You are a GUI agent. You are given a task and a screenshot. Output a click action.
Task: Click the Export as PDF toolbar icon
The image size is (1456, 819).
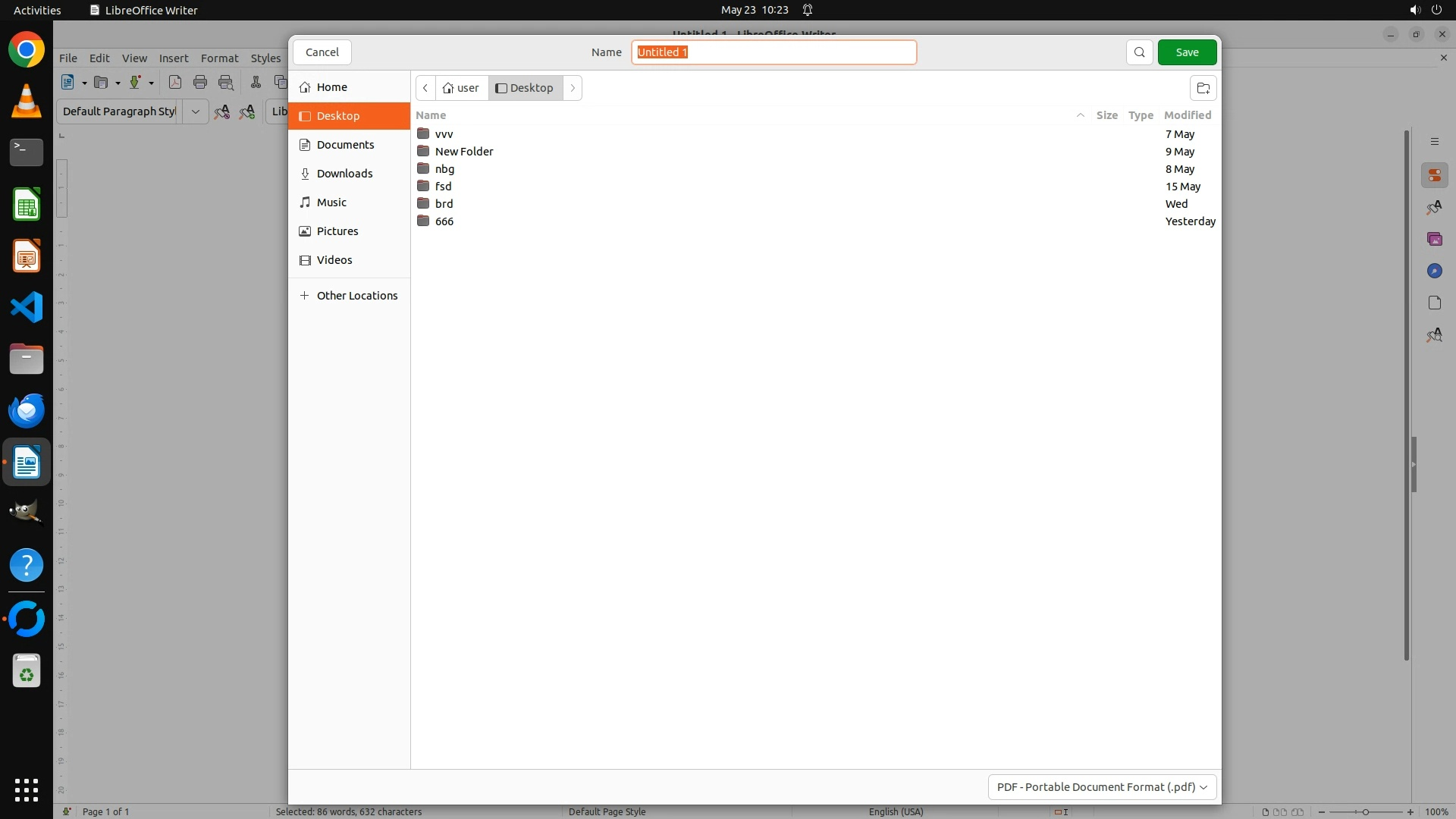point(175,83)
